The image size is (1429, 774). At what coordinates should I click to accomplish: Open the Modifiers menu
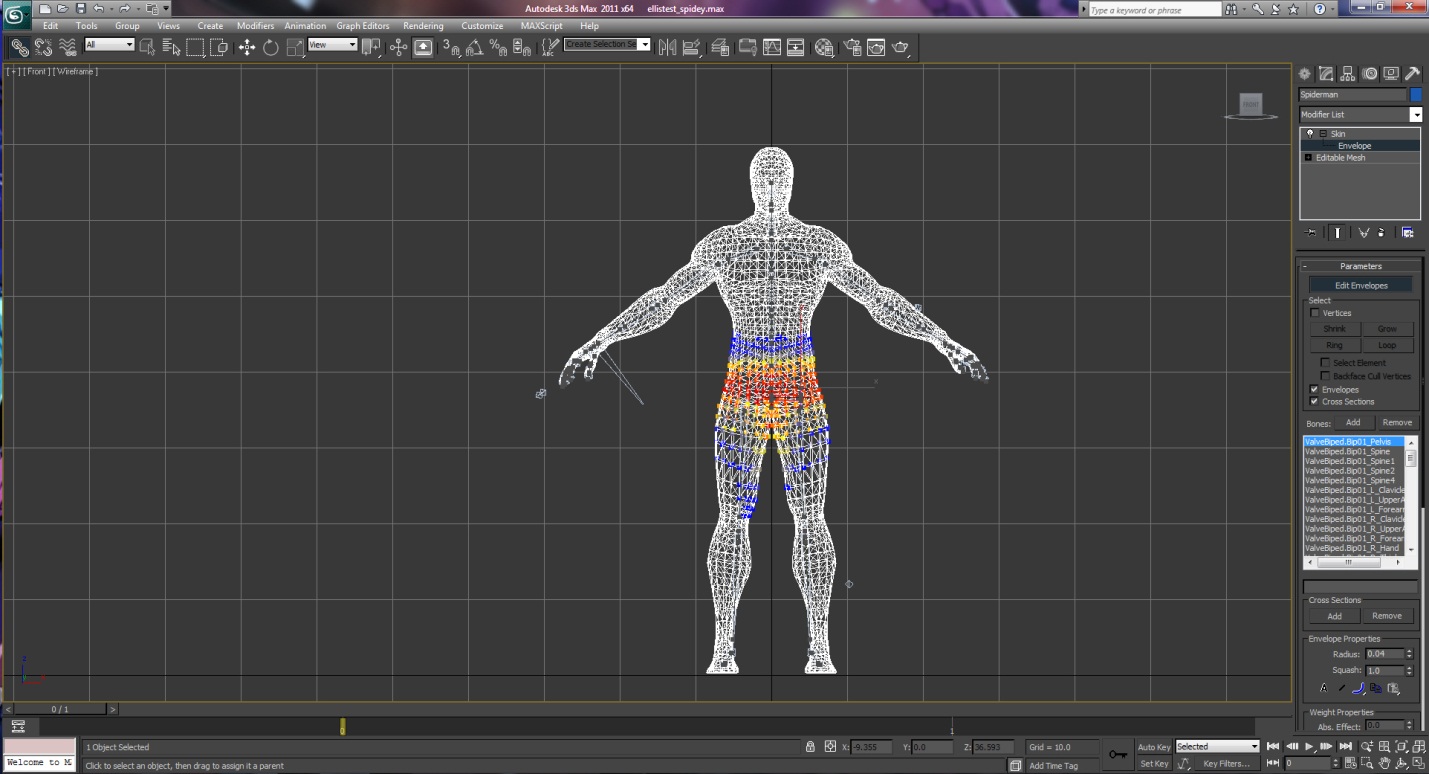point(255,26)
